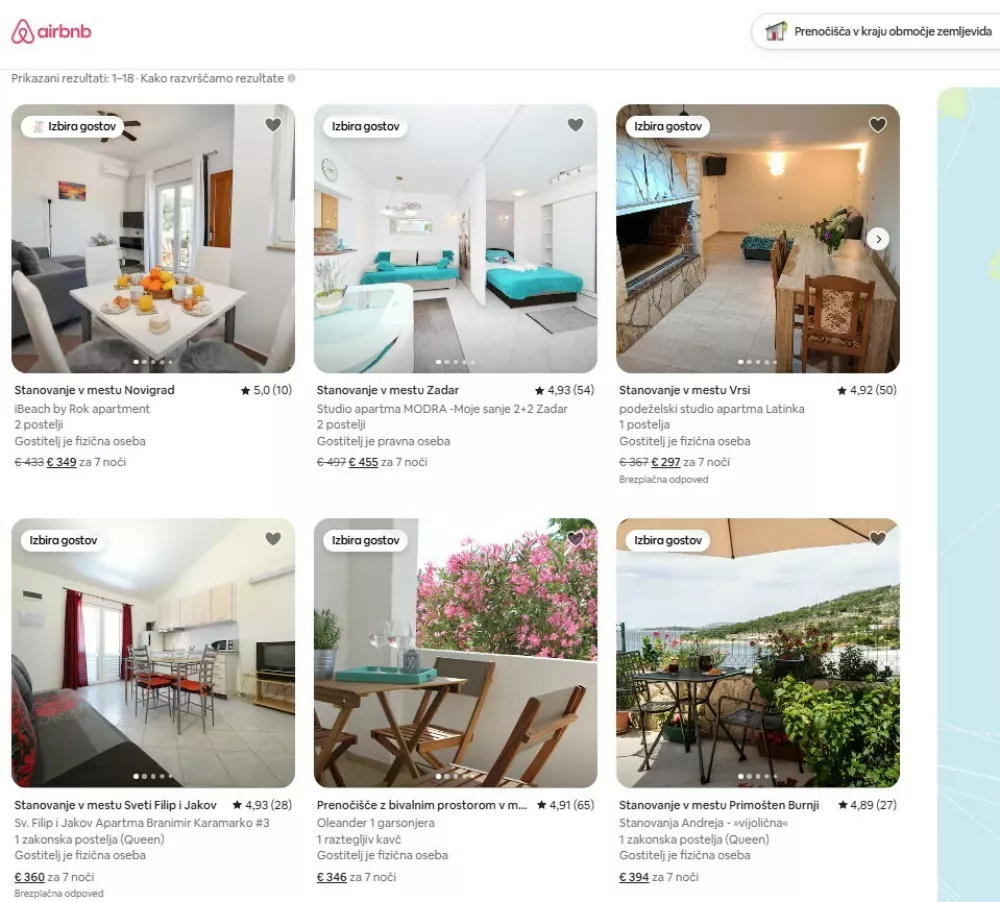Click the Airbnb logo

tap(51, 31)
